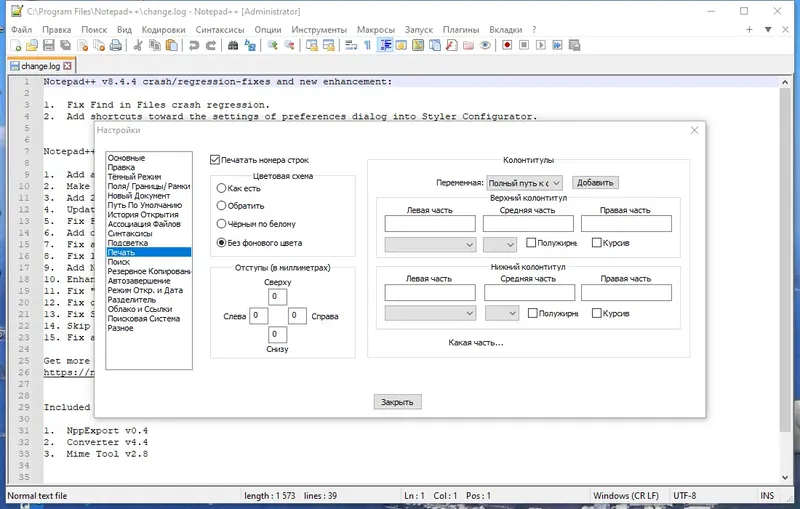
Task: Click Run Macro Multiple Times icon
Action: (x=557, y=45)
